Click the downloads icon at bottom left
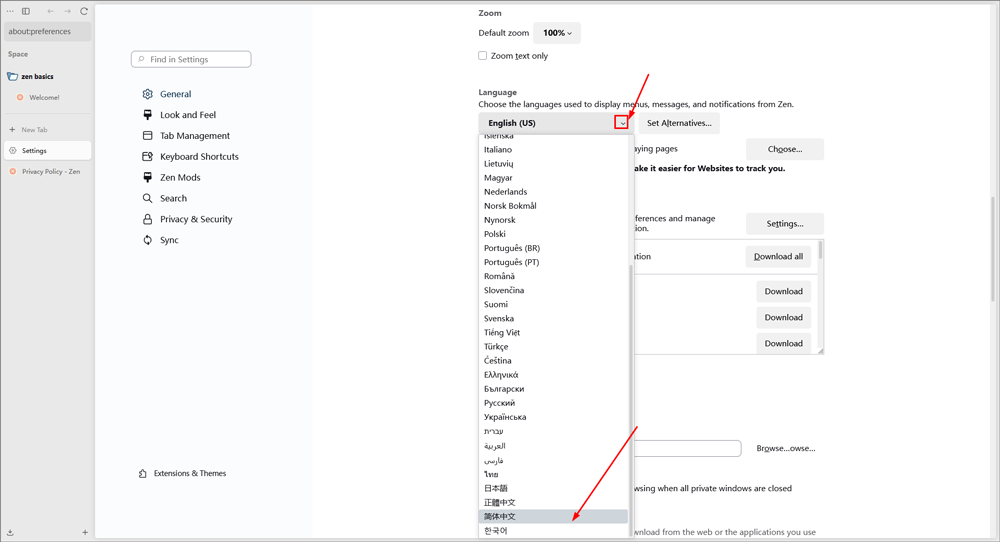Image resolution: width=1000 pixels, height=542 pixels. [10, 533]
